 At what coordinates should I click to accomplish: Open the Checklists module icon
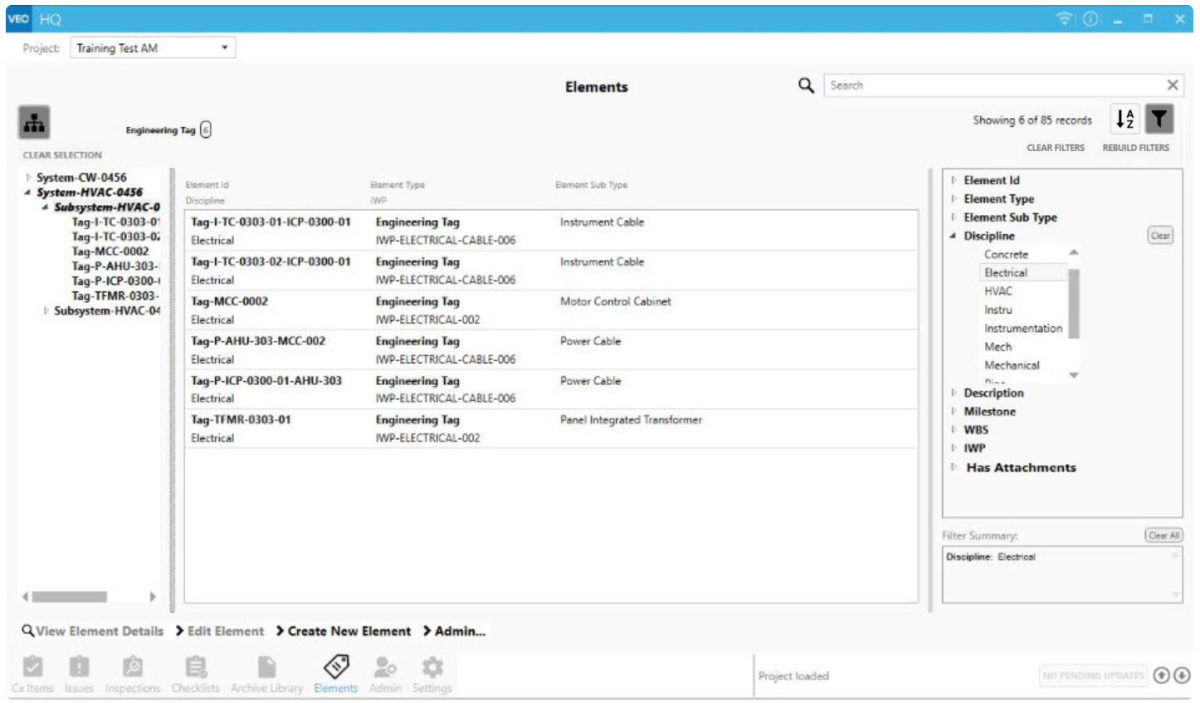coord(195,673)
